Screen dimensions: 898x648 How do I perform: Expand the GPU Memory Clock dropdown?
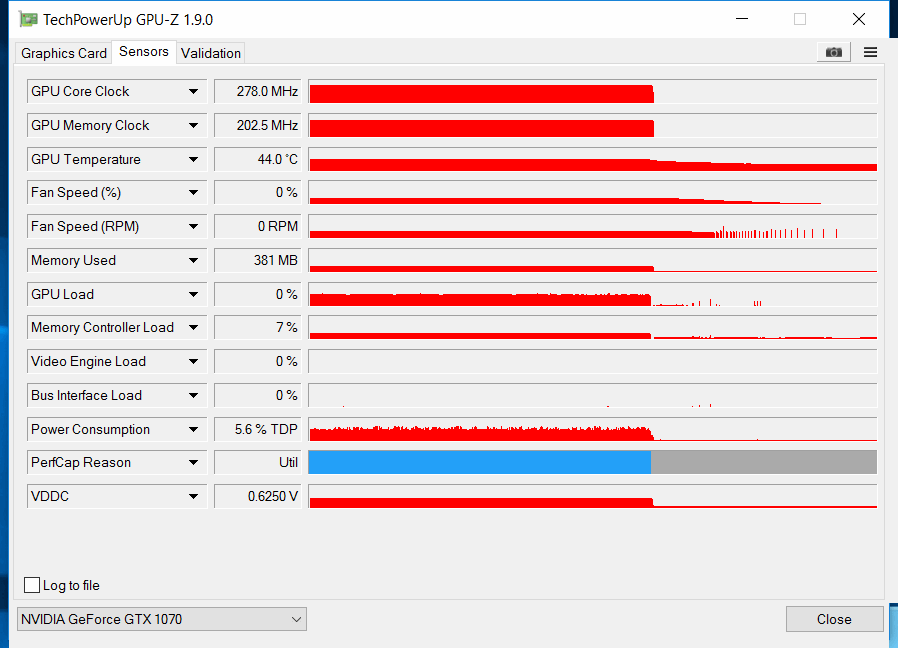coord(194,125)
